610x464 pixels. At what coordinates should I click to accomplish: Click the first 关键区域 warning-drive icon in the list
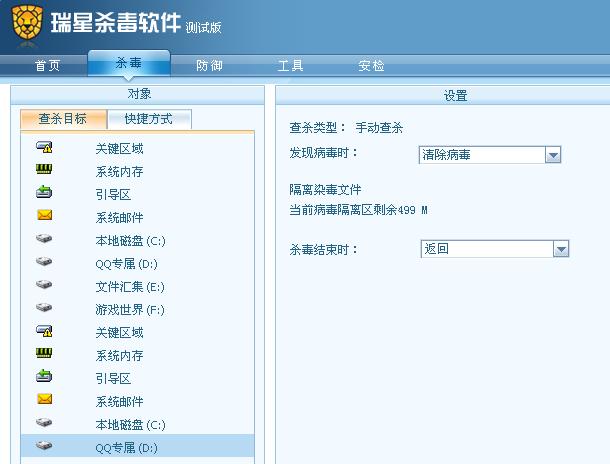(44, 147)
